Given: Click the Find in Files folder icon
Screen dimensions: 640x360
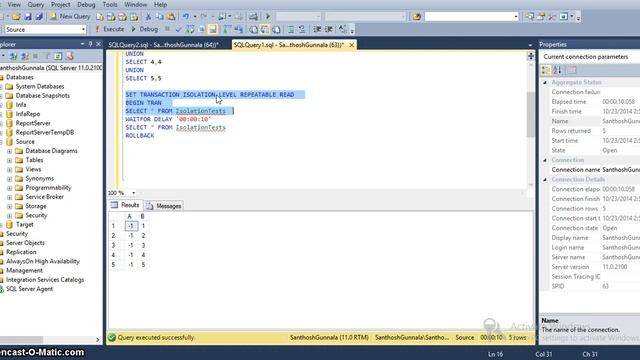Looking at the screenshot, I should pyautogui.click(x=416, y=16).
